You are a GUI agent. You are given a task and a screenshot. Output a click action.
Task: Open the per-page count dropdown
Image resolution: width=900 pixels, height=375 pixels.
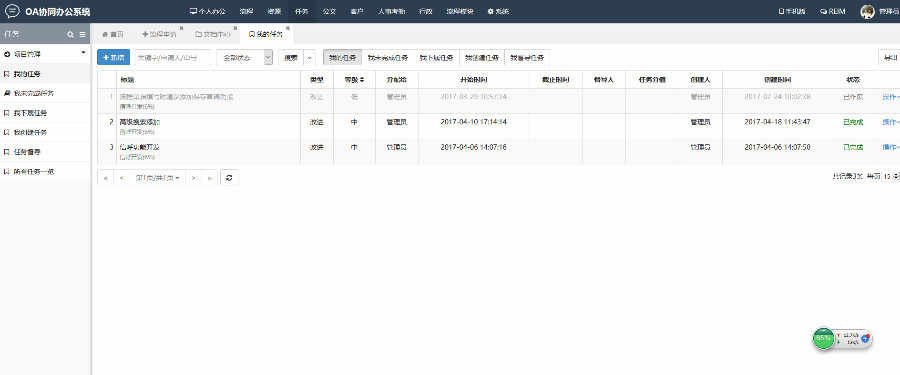click(x=891, y=177)
